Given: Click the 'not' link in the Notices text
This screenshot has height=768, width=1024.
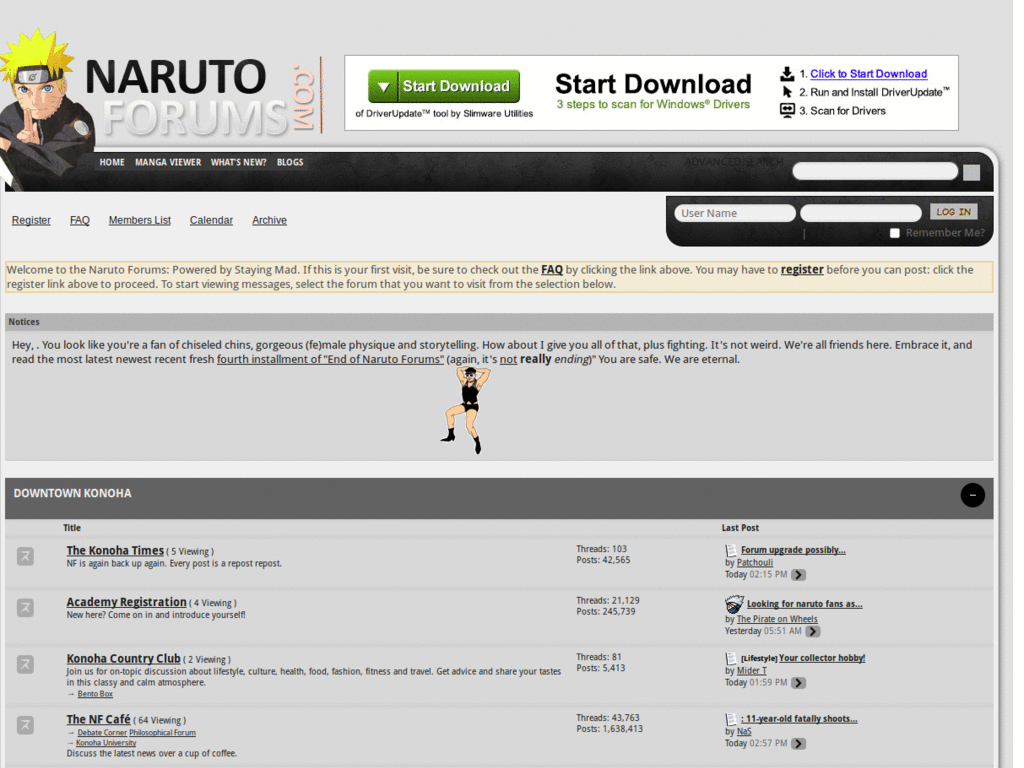Looking at the screenshot, I should point(508,359).
